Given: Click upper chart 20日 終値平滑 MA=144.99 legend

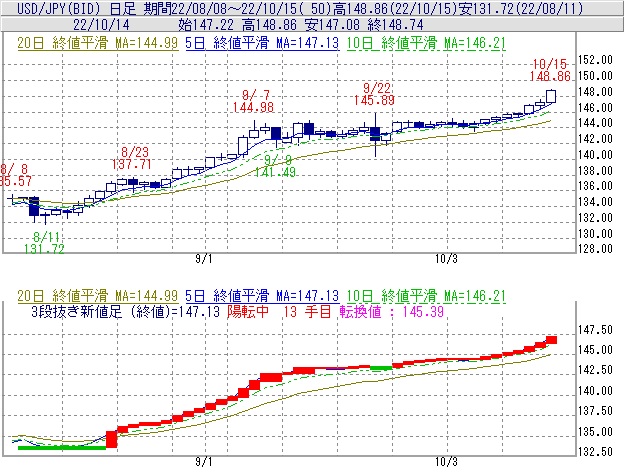Looking at the screenshot, I should pos(98,43).
